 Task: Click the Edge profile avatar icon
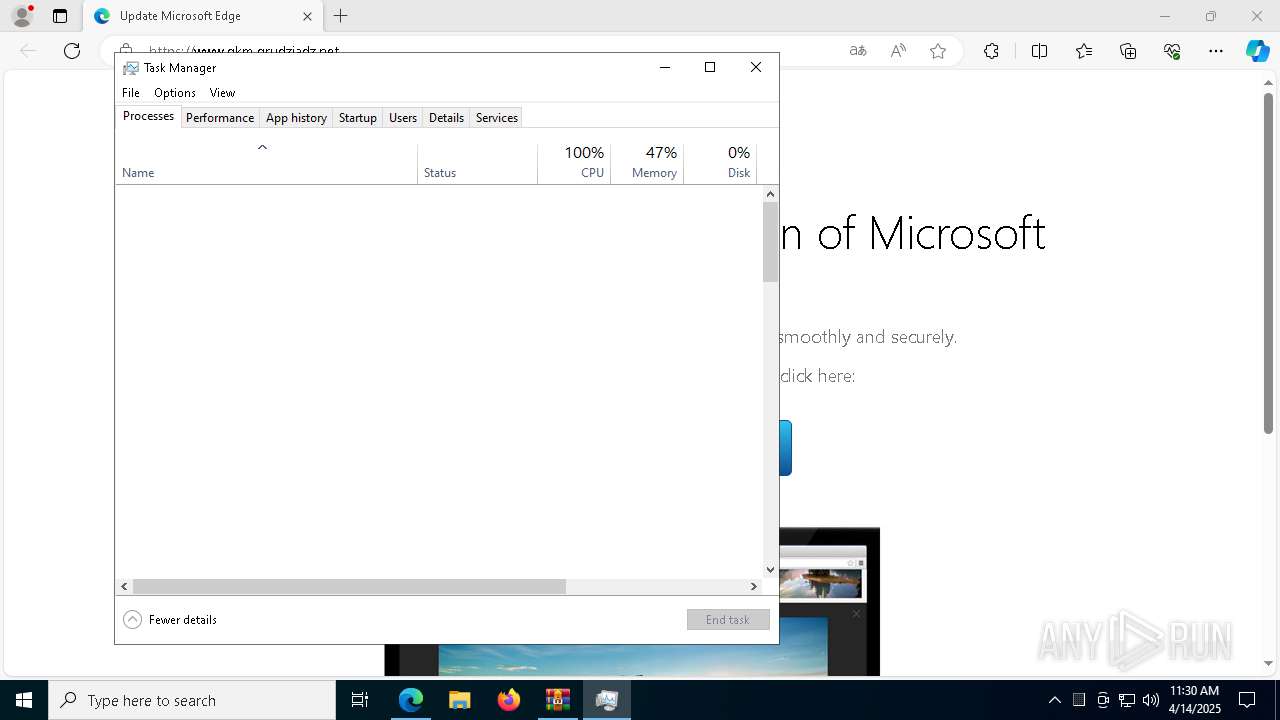tap(22, 16)
